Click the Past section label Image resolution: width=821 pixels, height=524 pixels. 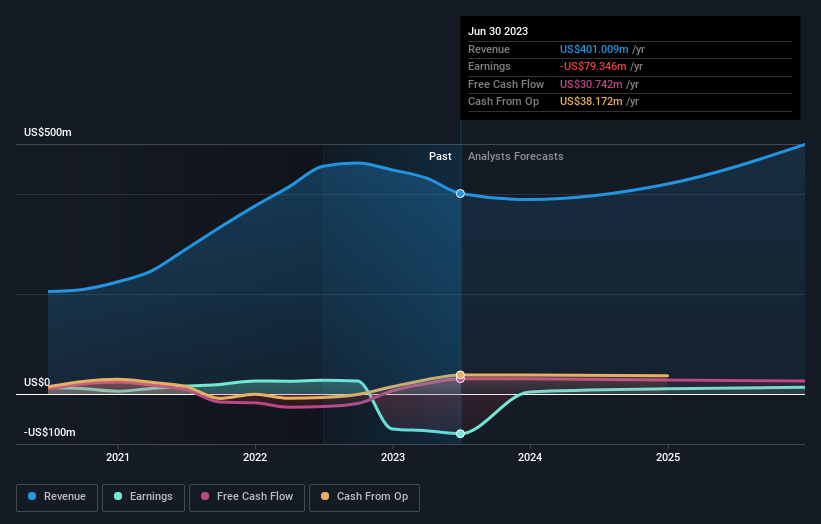(x=440, y=156)
